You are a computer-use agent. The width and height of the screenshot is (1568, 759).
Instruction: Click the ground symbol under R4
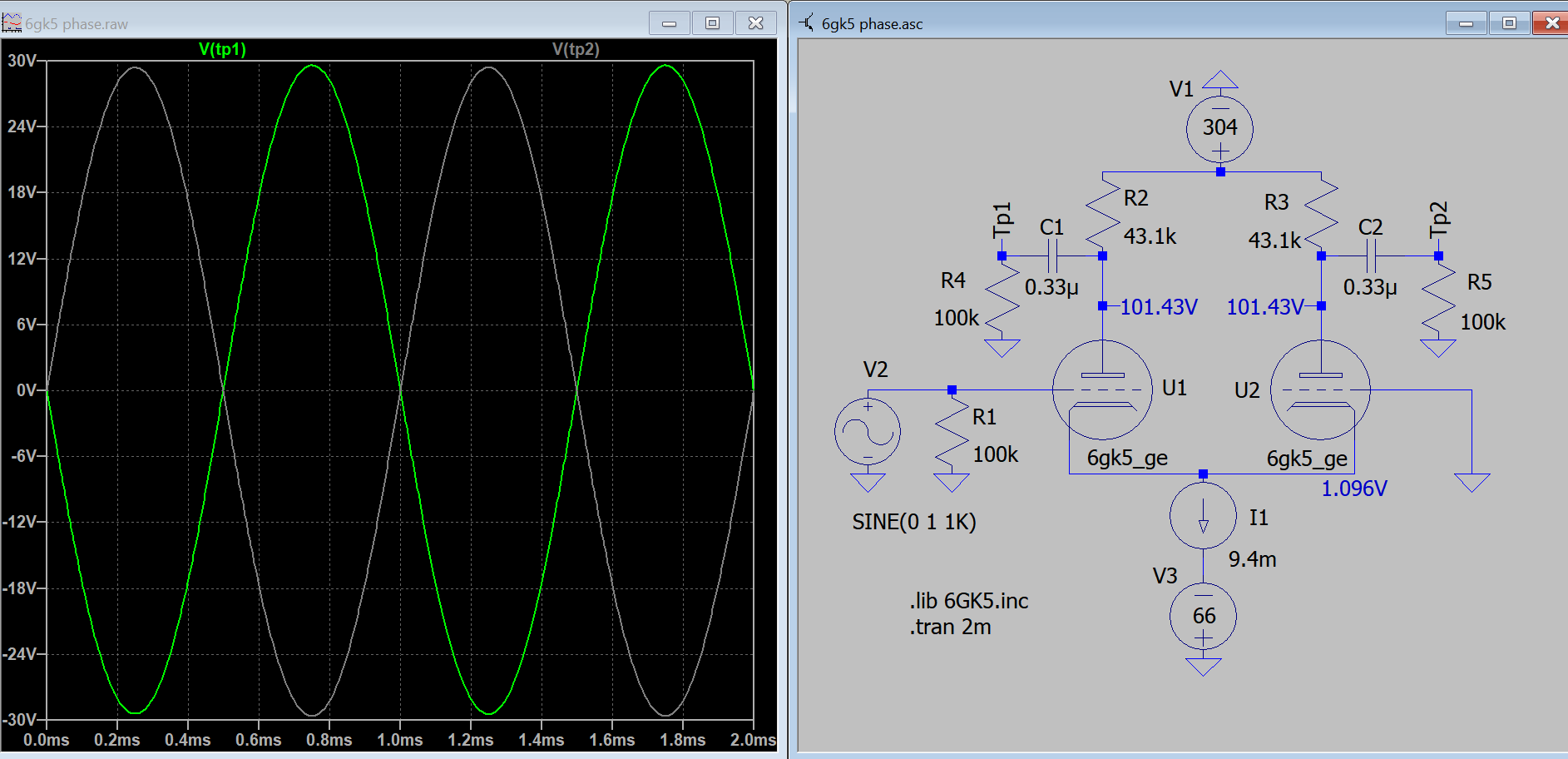point(1002,348)
